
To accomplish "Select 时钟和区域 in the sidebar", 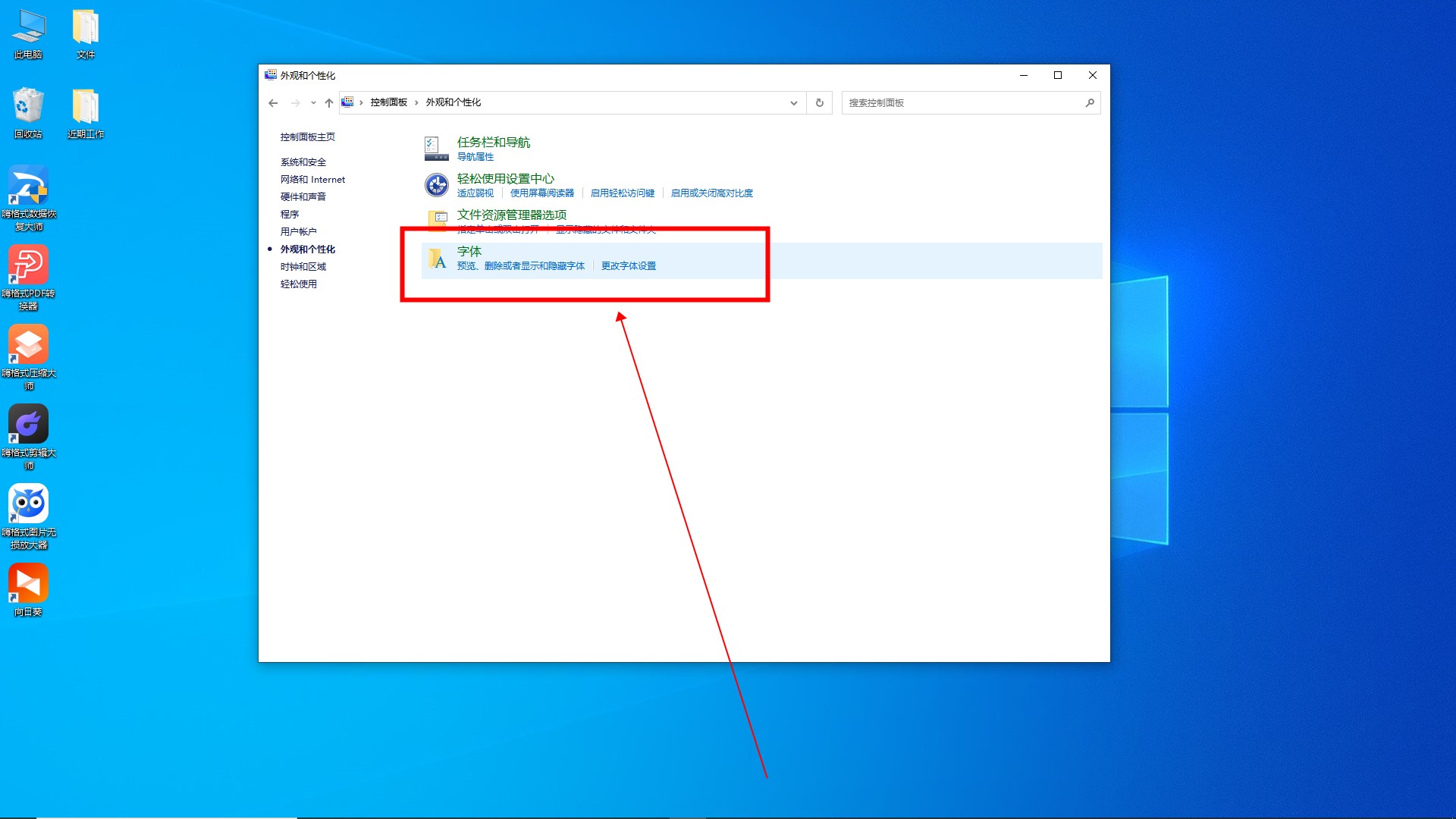I will (303, 266).
